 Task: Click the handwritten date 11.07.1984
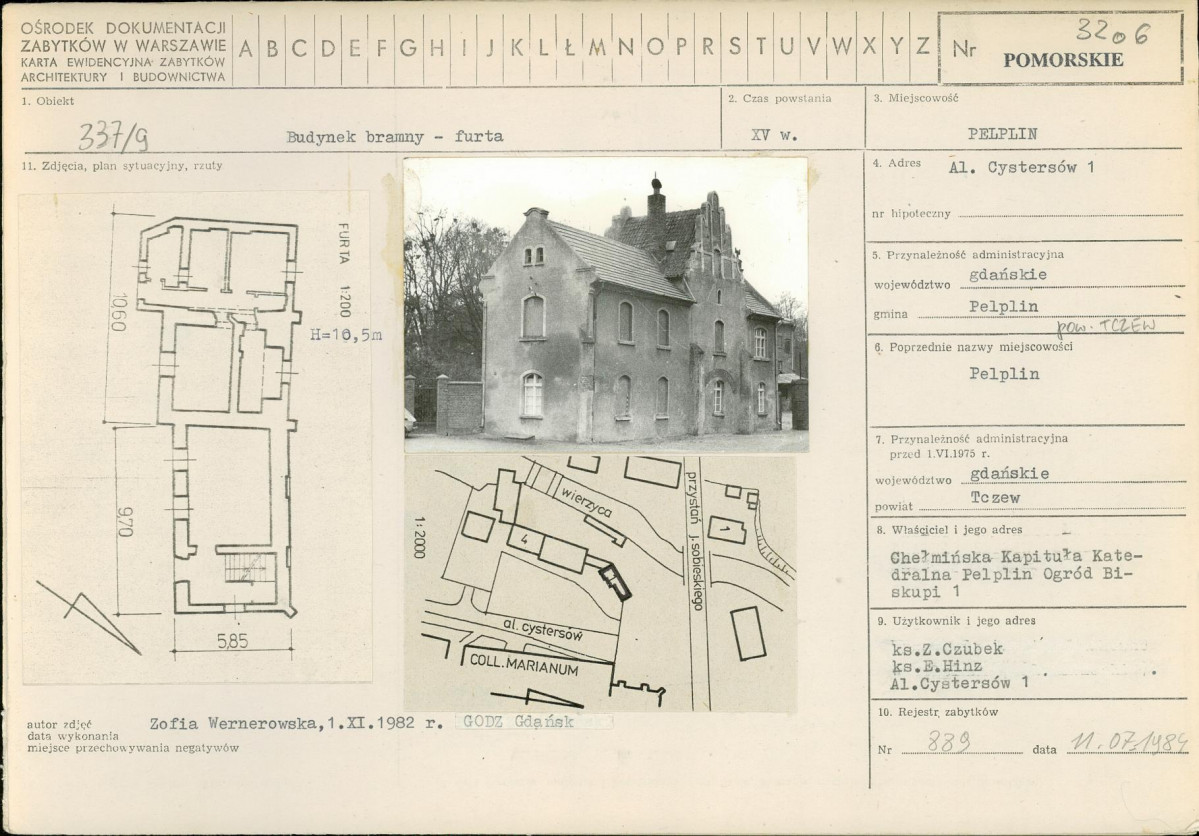coord(1127,741)
